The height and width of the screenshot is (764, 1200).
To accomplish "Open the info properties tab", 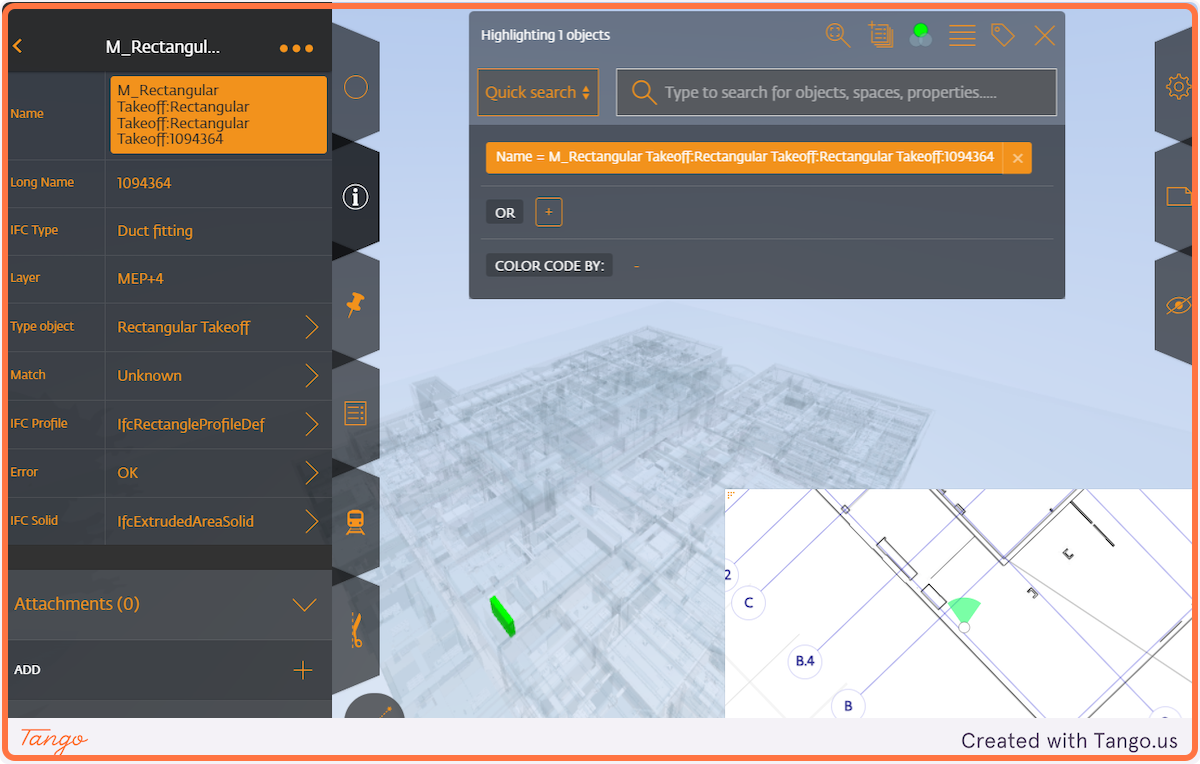I will (x=356, y=197).
